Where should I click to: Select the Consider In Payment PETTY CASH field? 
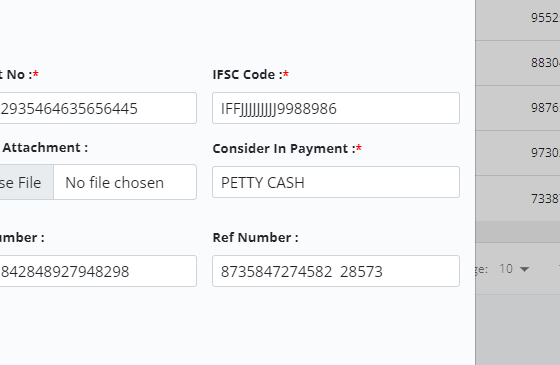[x=336, y=182]
